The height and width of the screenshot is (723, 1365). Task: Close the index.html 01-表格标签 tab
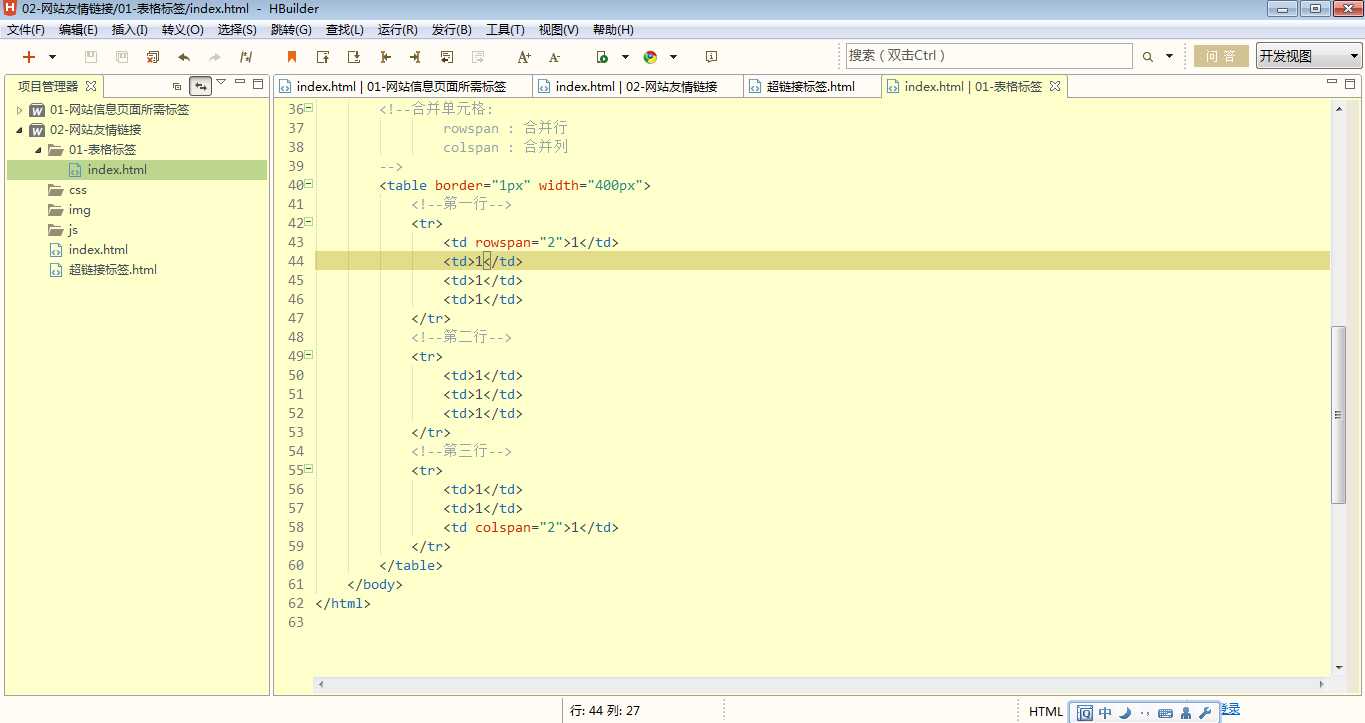(x=1054, y=86)
